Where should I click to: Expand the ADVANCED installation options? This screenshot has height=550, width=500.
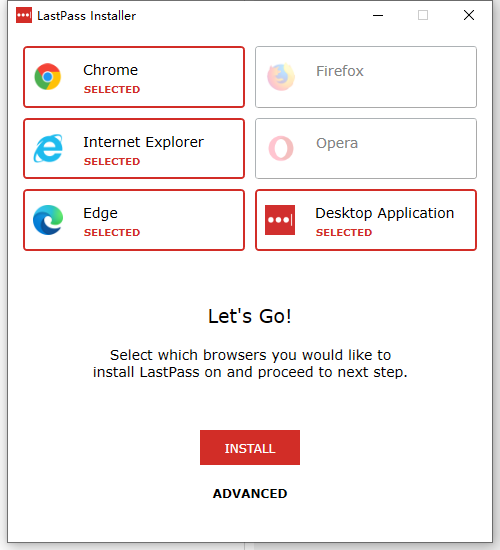click(250, 494)
